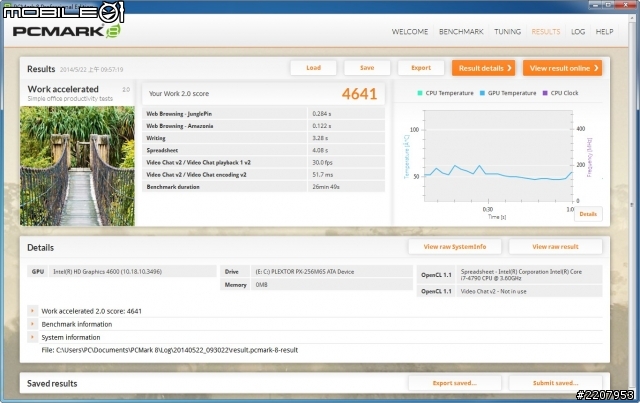Click View raw result
The image size is (640, 403).
[555, 247]
